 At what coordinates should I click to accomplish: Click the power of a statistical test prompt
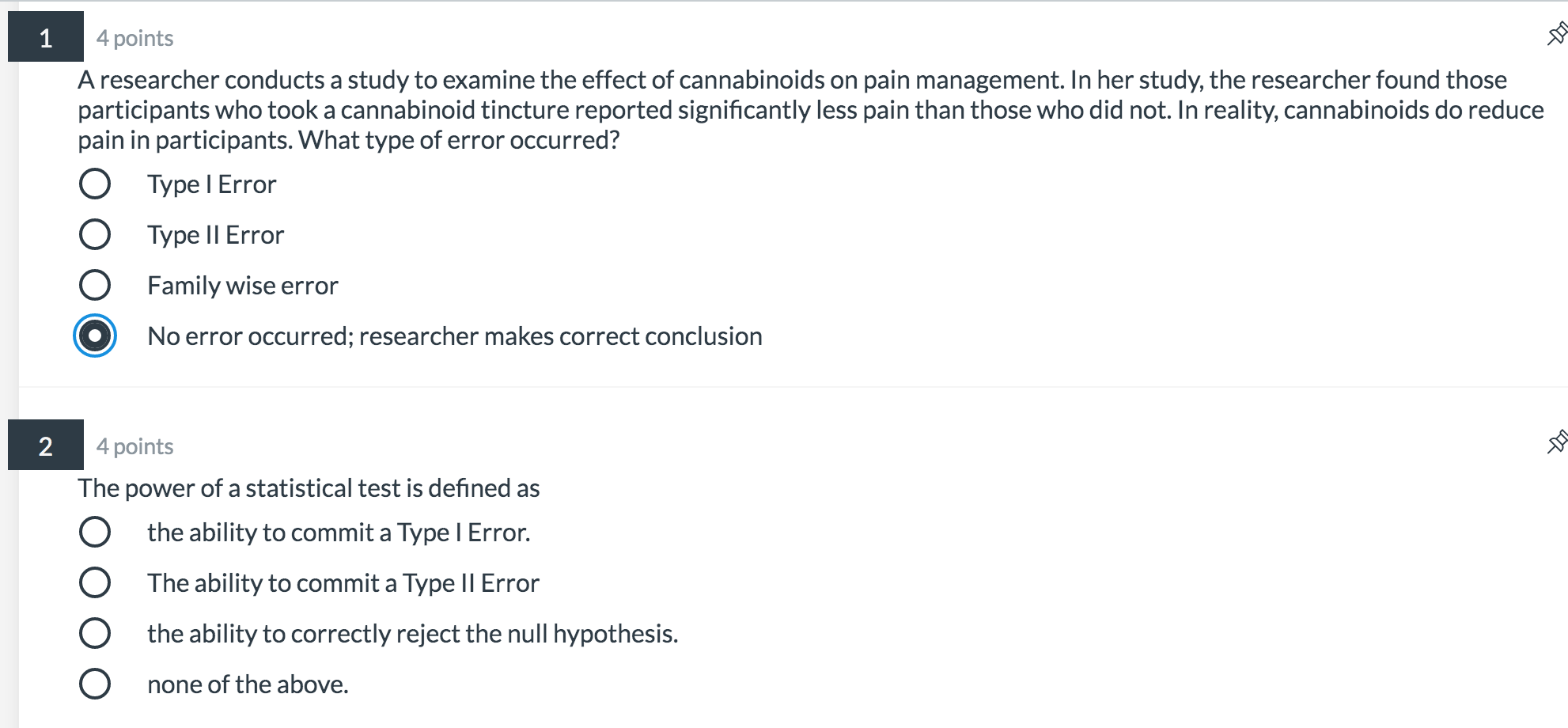(309, 488)
